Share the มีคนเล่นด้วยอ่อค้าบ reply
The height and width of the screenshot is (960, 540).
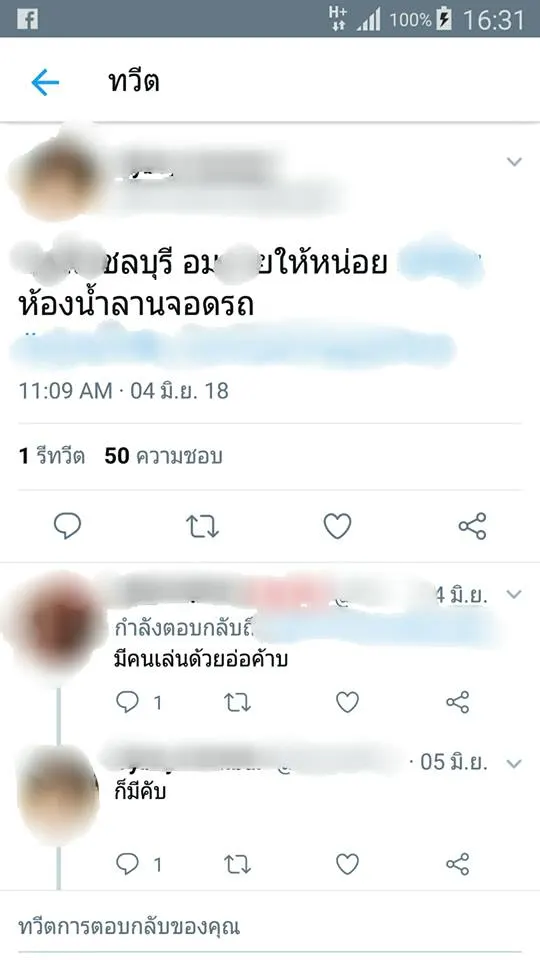[457, 702]
